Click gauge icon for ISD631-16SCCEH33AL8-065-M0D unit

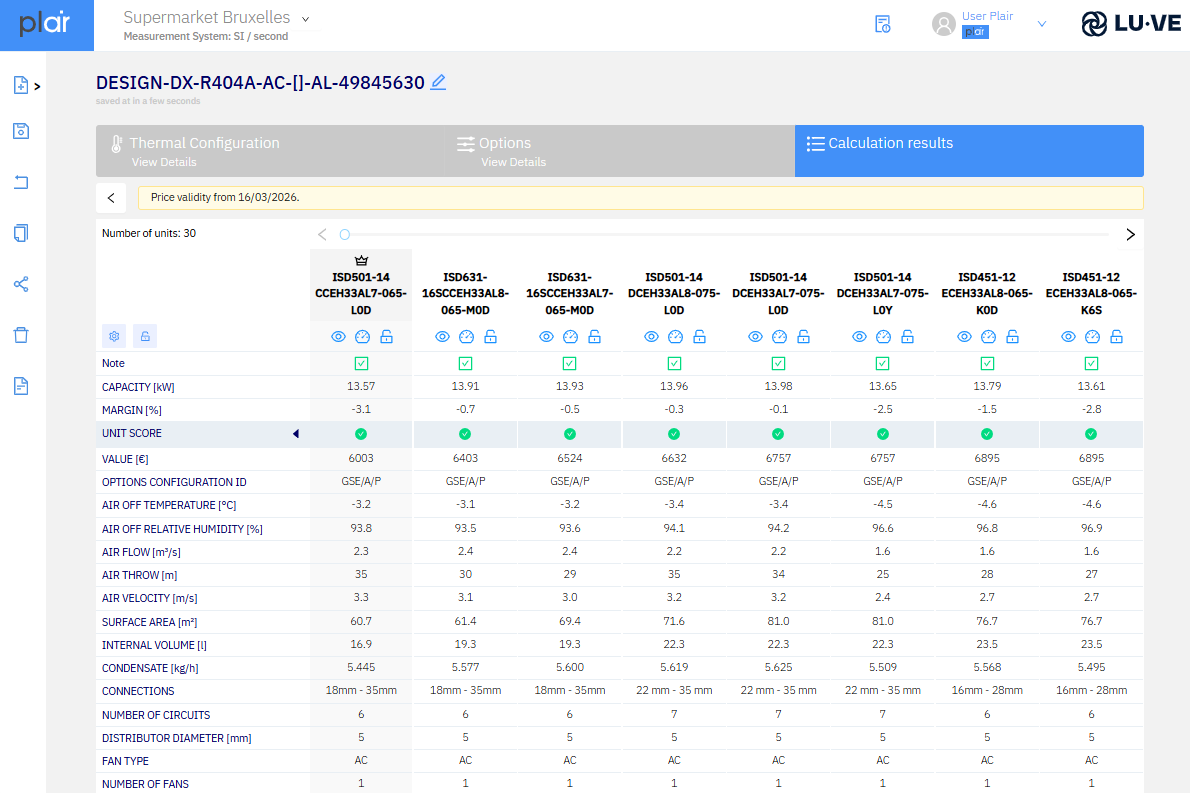point(466,336)
